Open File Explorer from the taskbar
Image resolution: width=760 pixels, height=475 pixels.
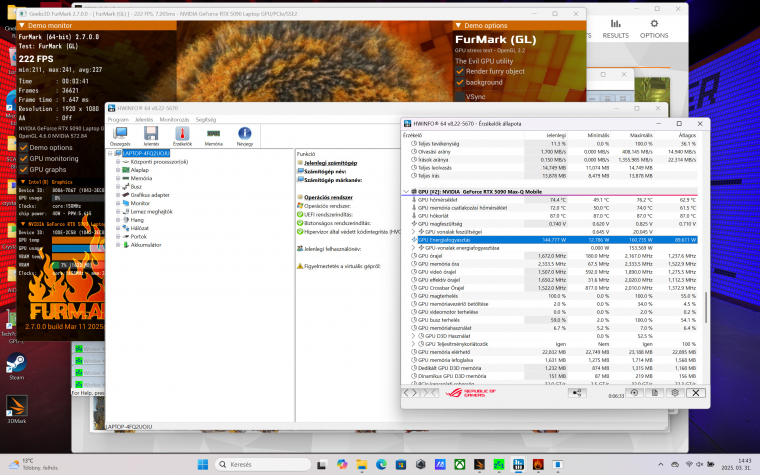(x=362, y=464)
